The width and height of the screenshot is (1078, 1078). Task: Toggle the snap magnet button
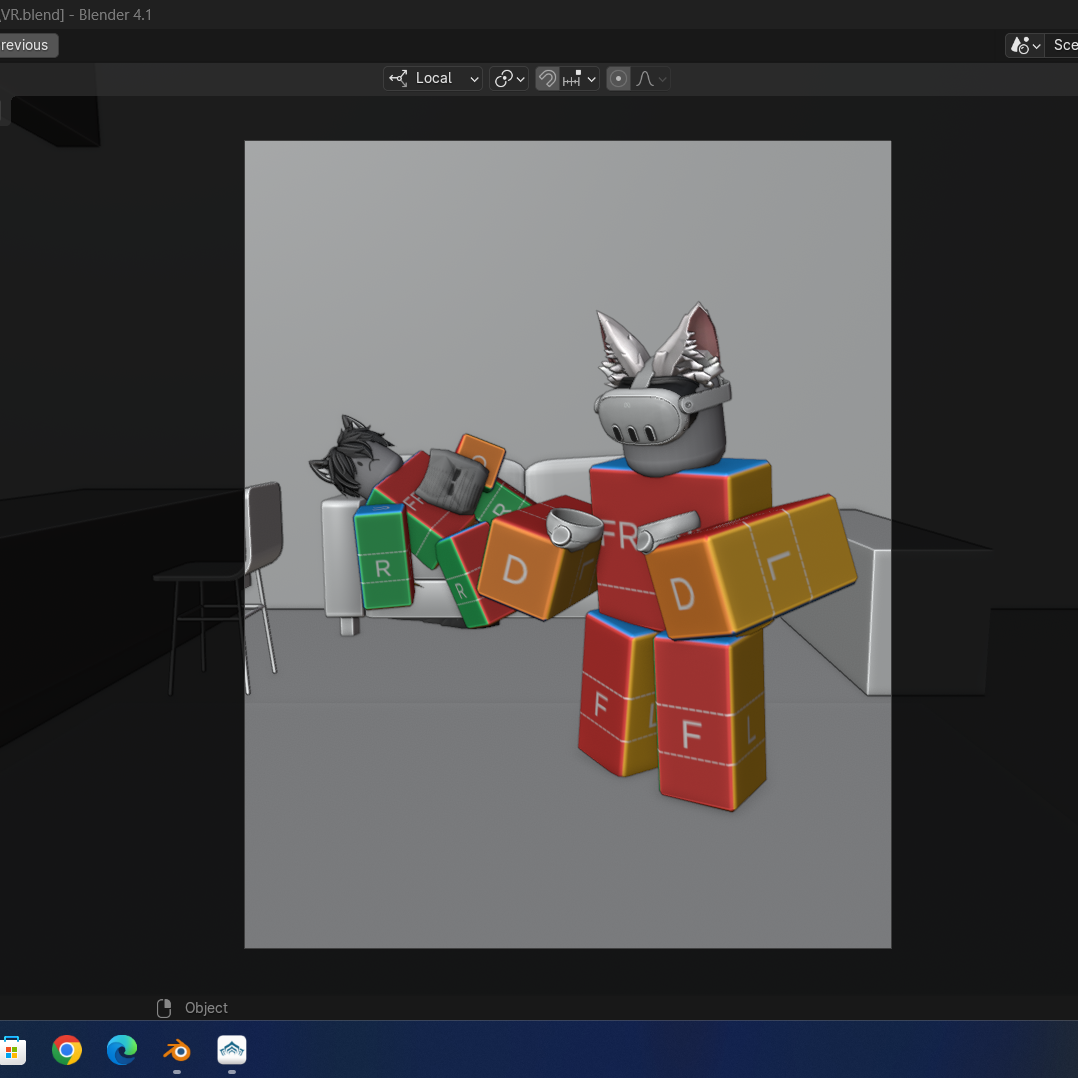(547, 78)
